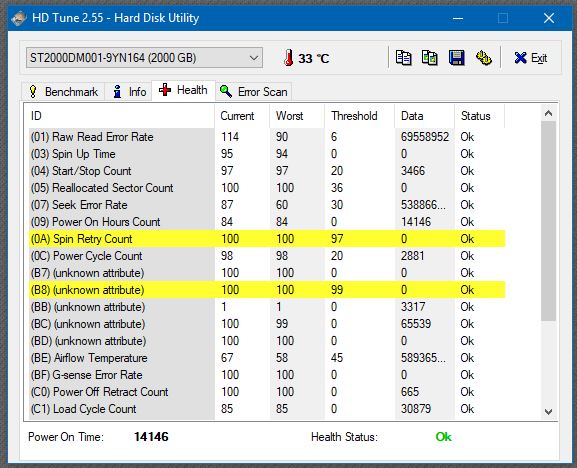
Task: Select the (0C) Power Cycle Count row
Action: [x=267, y=256]
